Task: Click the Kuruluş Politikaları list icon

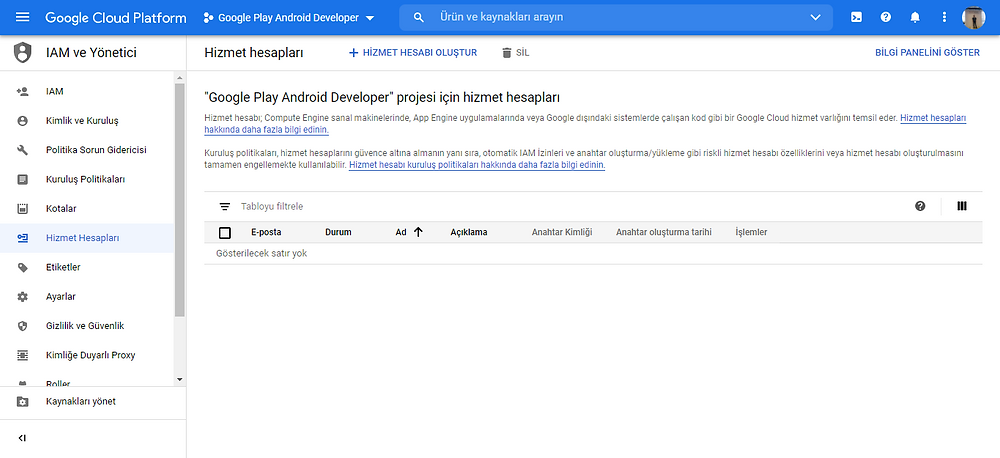Action: tap(22, 180)
